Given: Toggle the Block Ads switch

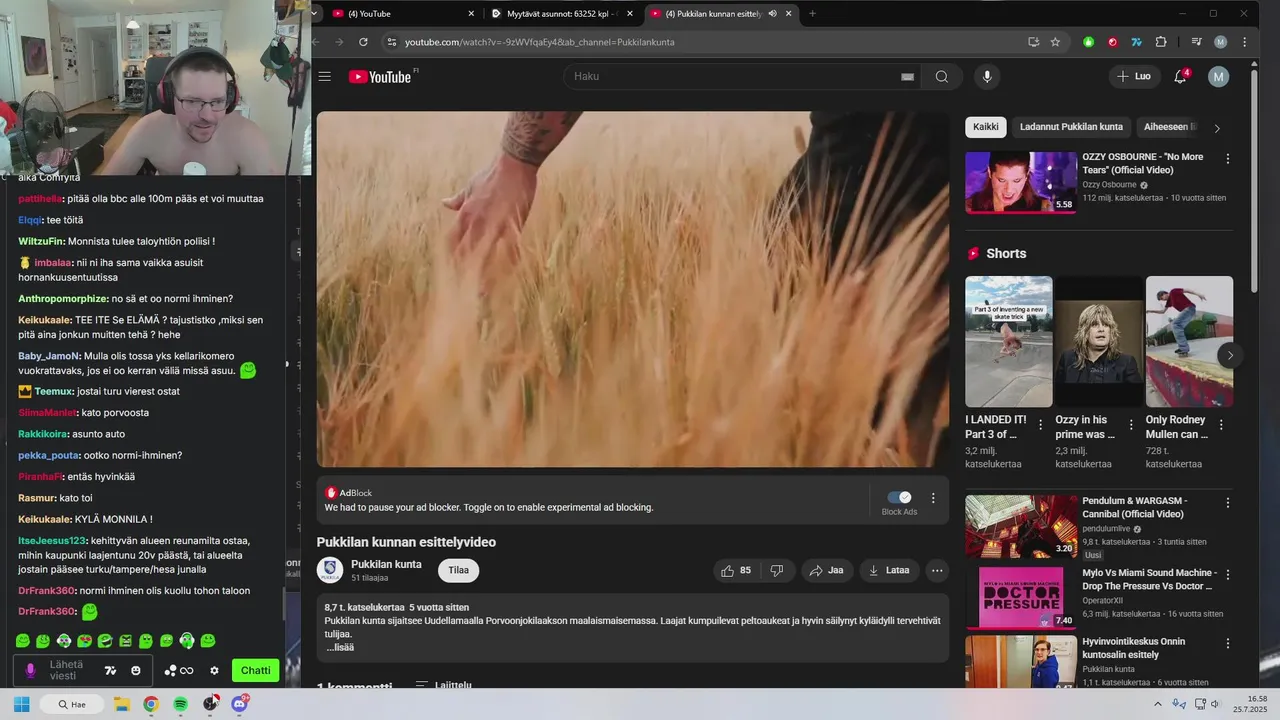Looking at the screenshot, I should [899, 497].
